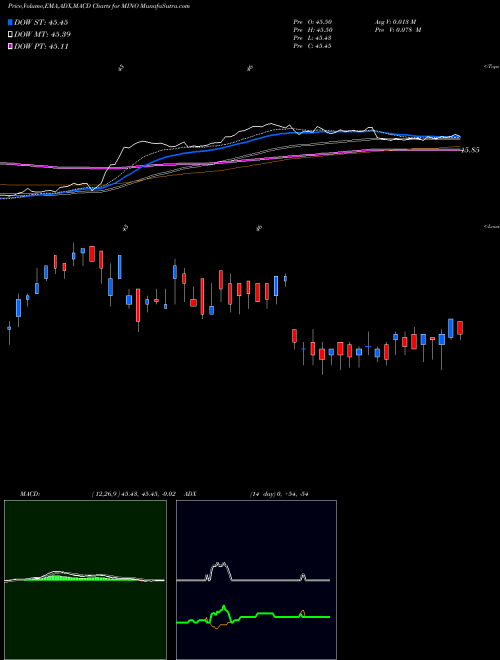Click the blue DOW ST legend swatch
Viewport: 500px width, 660px height.
tap(10, 22)
